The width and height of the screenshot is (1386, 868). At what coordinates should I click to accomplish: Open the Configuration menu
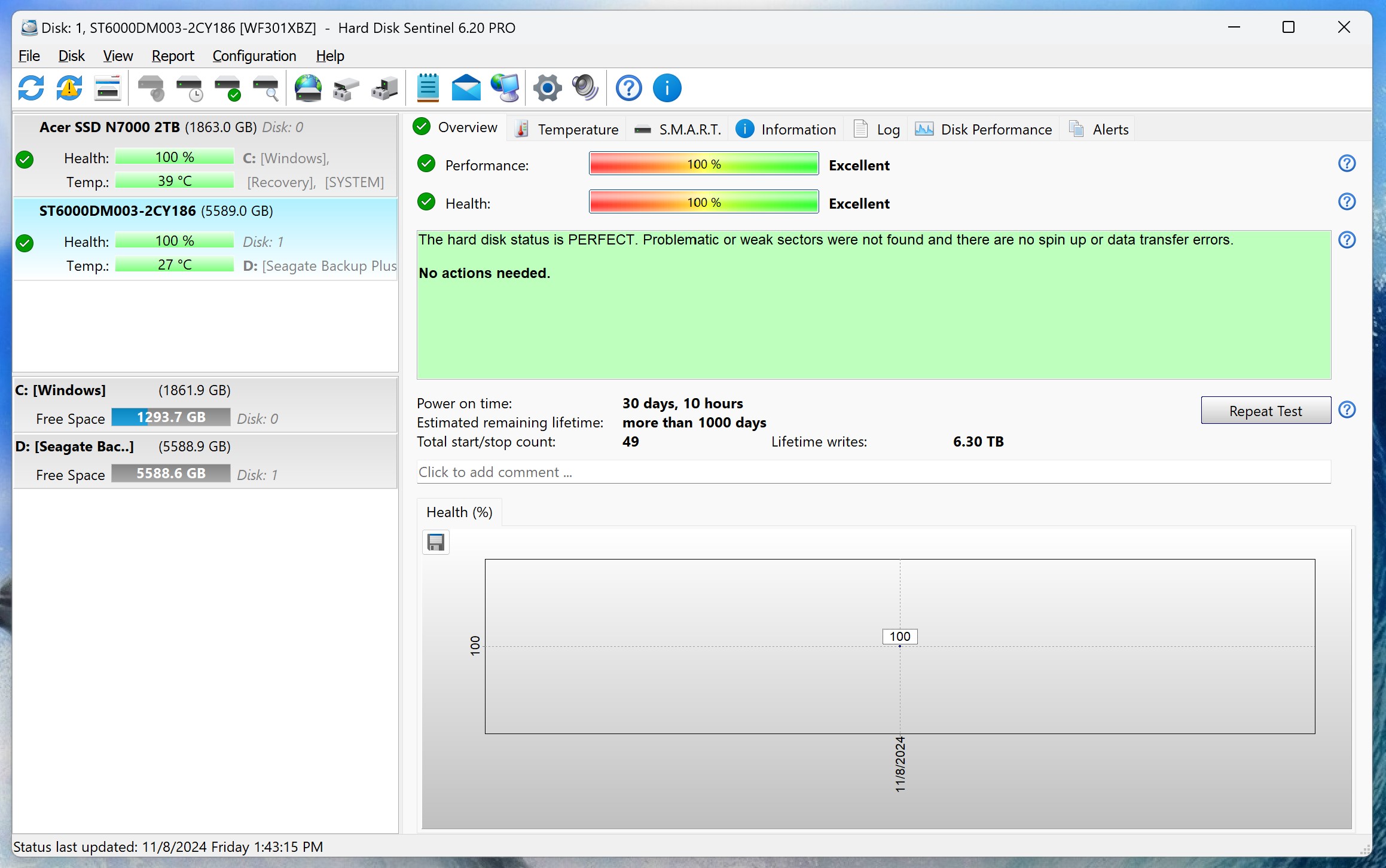(254, 56)
